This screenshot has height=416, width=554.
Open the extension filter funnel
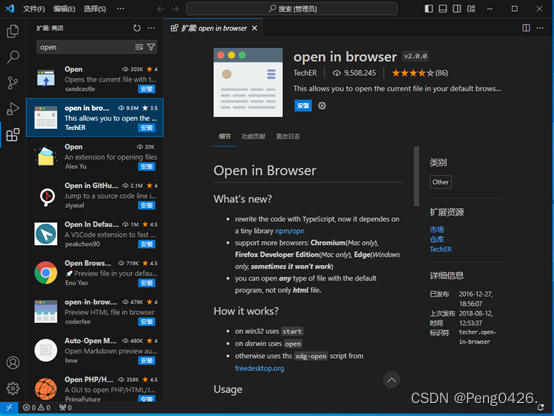click(x=151, y=47)
